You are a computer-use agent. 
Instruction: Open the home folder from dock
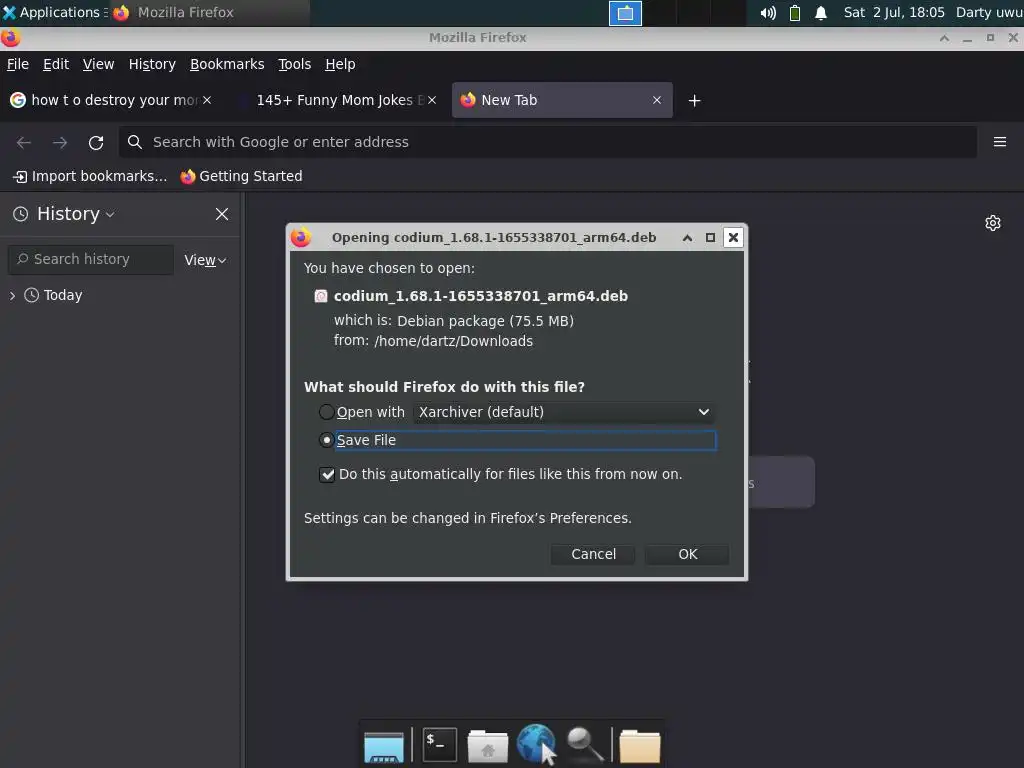tap(487, 746)
